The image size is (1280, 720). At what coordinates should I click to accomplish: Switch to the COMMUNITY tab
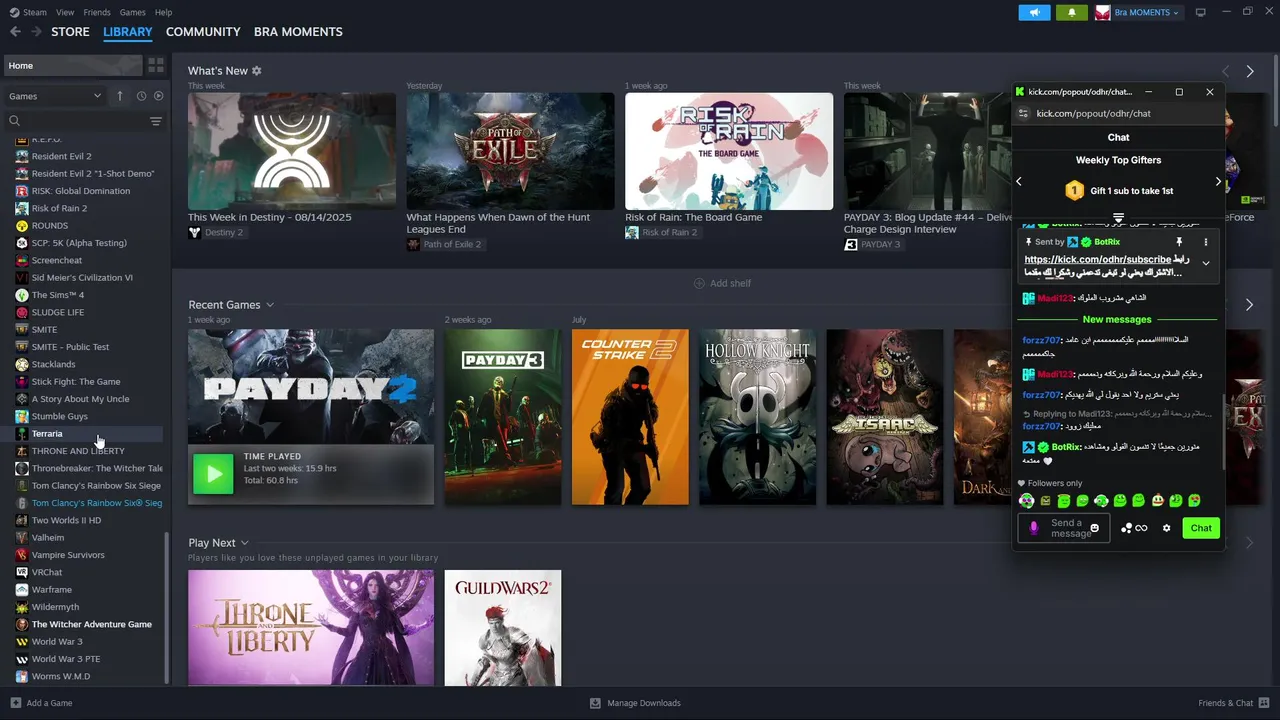pos(203,32)
